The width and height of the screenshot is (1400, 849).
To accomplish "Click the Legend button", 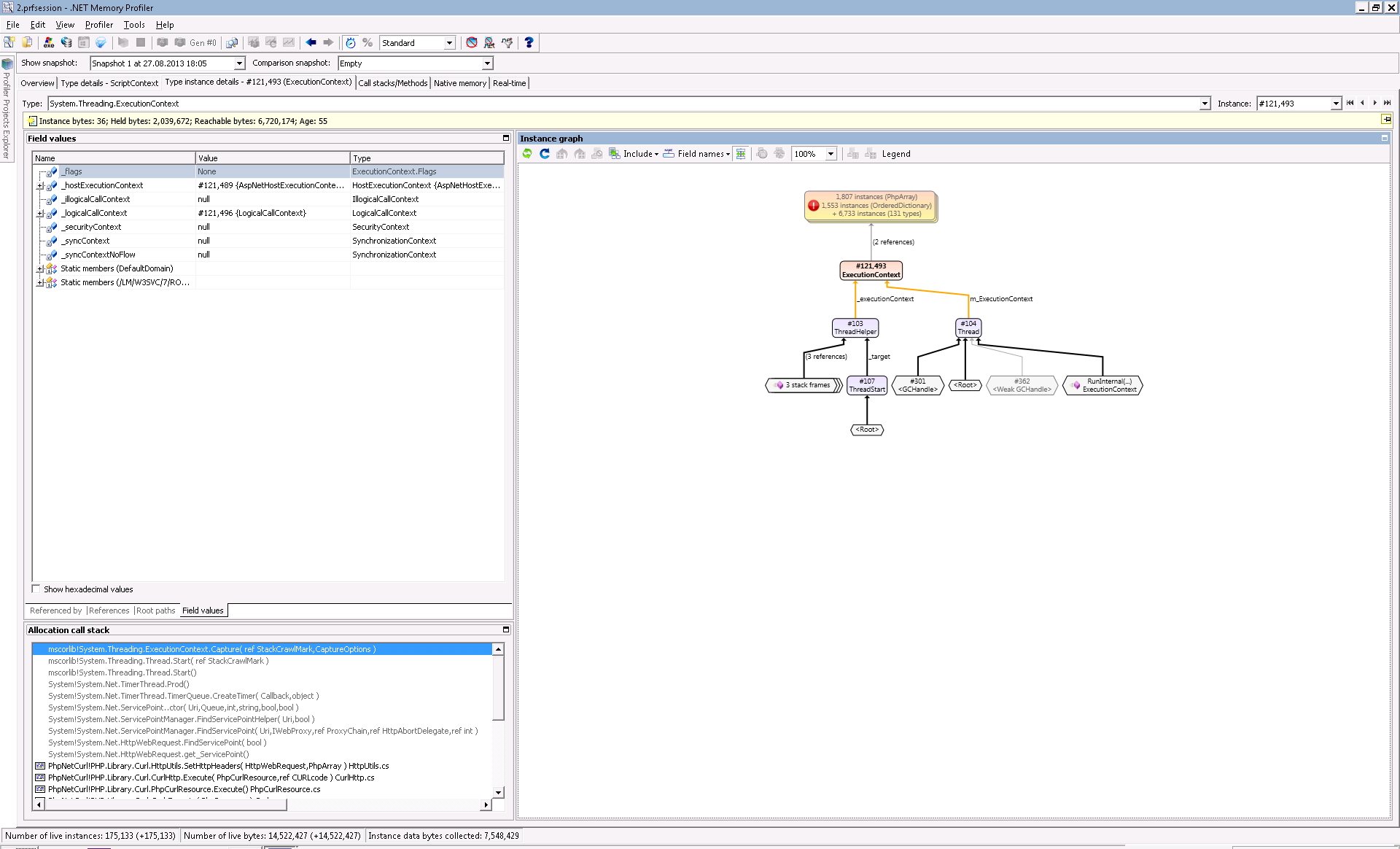I will point(896,154).
